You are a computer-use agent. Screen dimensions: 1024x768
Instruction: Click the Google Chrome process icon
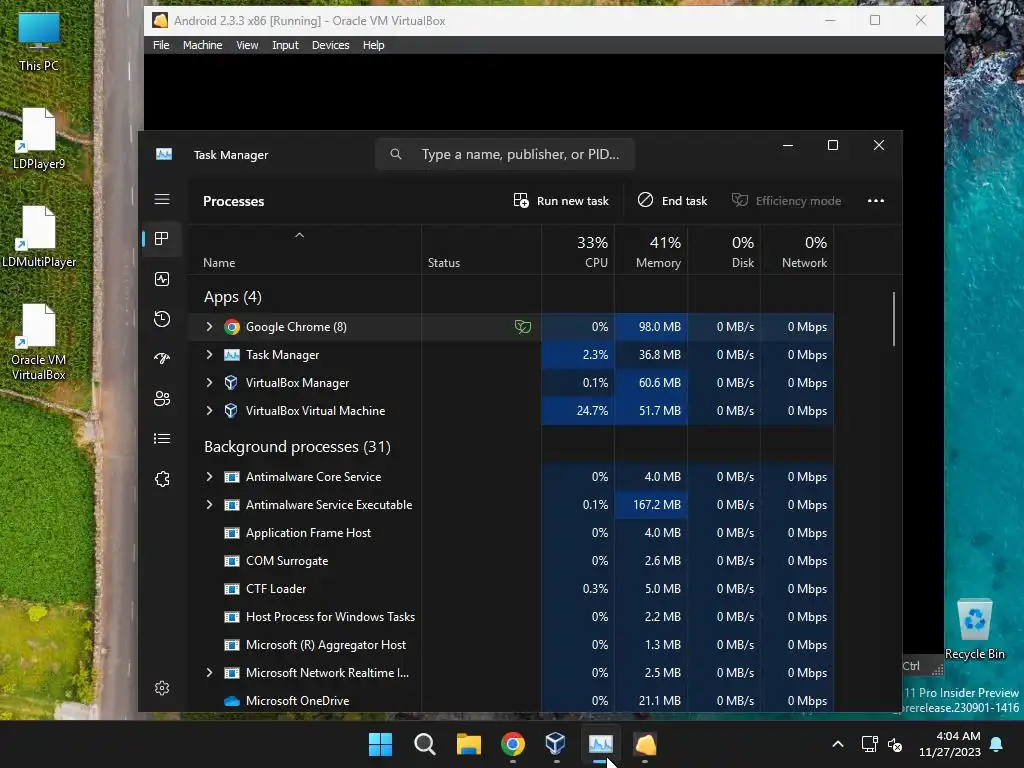click(231, 327)
